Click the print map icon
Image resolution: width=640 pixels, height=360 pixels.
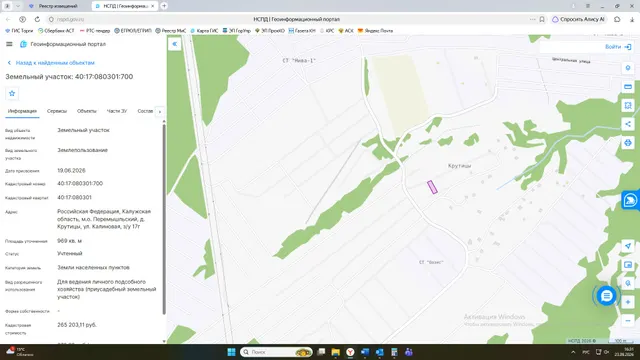628,143
